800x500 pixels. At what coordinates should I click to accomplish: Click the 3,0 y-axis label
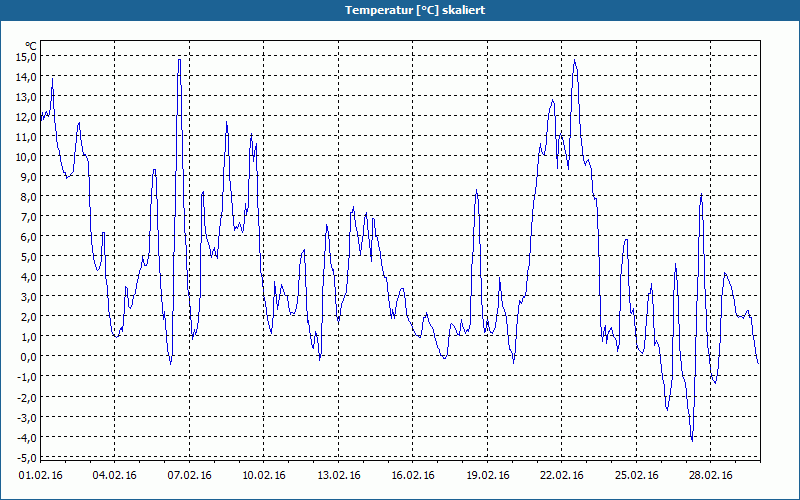28,297
